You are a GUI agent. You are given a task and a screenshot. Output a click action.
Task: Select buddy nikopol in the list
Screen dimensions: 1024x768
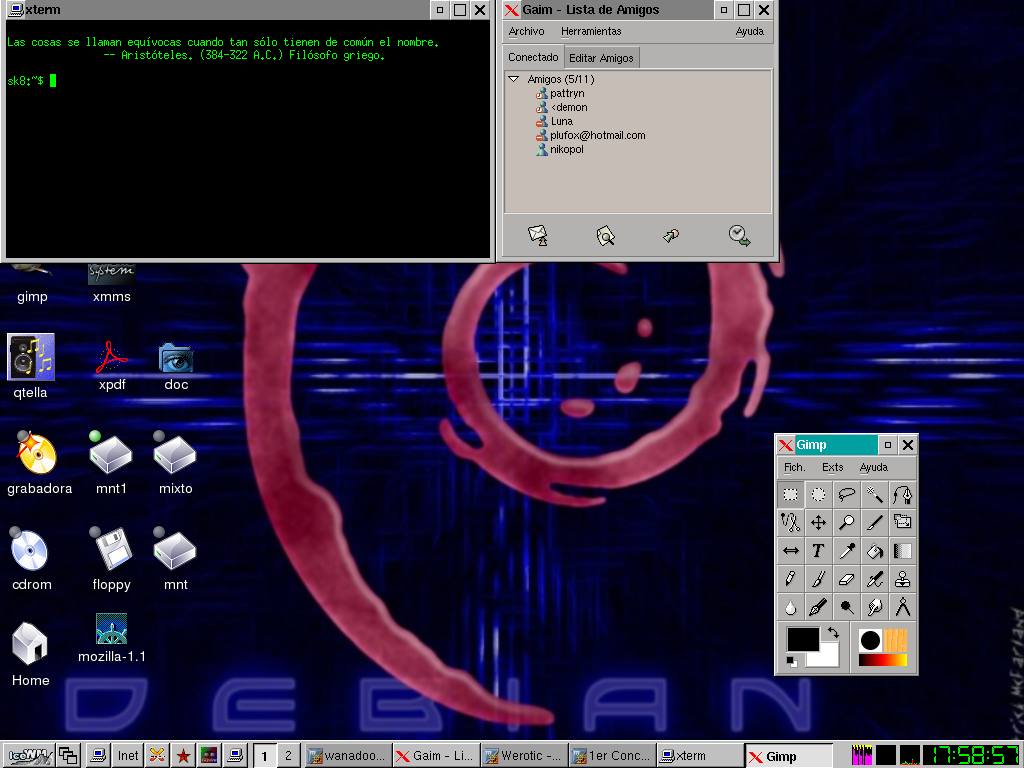(566, 150)
